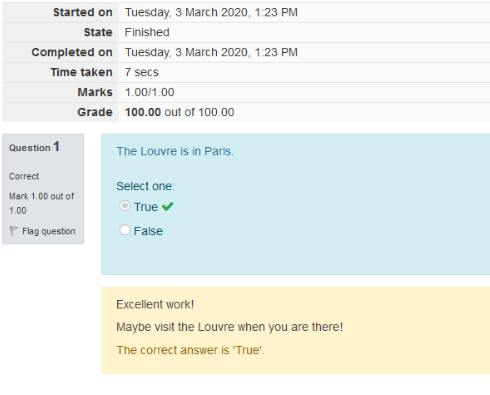Click the Correct status in question panel
Image resolution: width=490 pixels, height=395 pixels.
(x=24, y=176)
